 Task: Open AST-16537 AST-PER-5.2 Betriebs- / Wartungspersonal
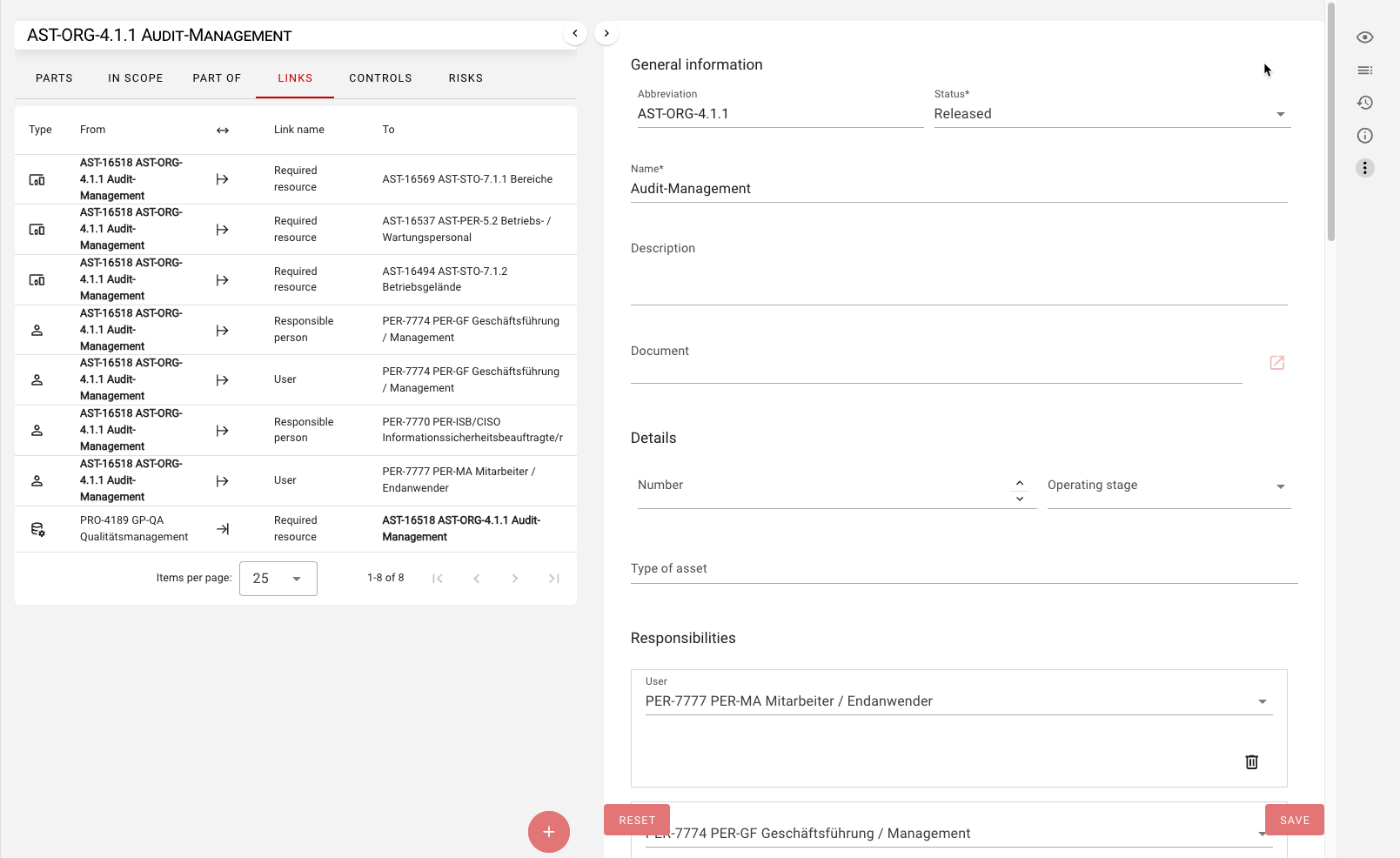[467, 230]
